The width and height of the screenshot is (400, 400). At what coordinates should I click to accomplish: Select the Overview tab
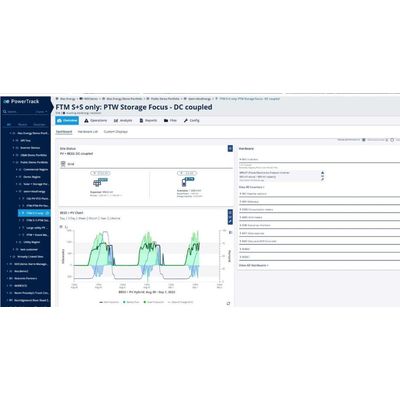click(x=67, y=120)
